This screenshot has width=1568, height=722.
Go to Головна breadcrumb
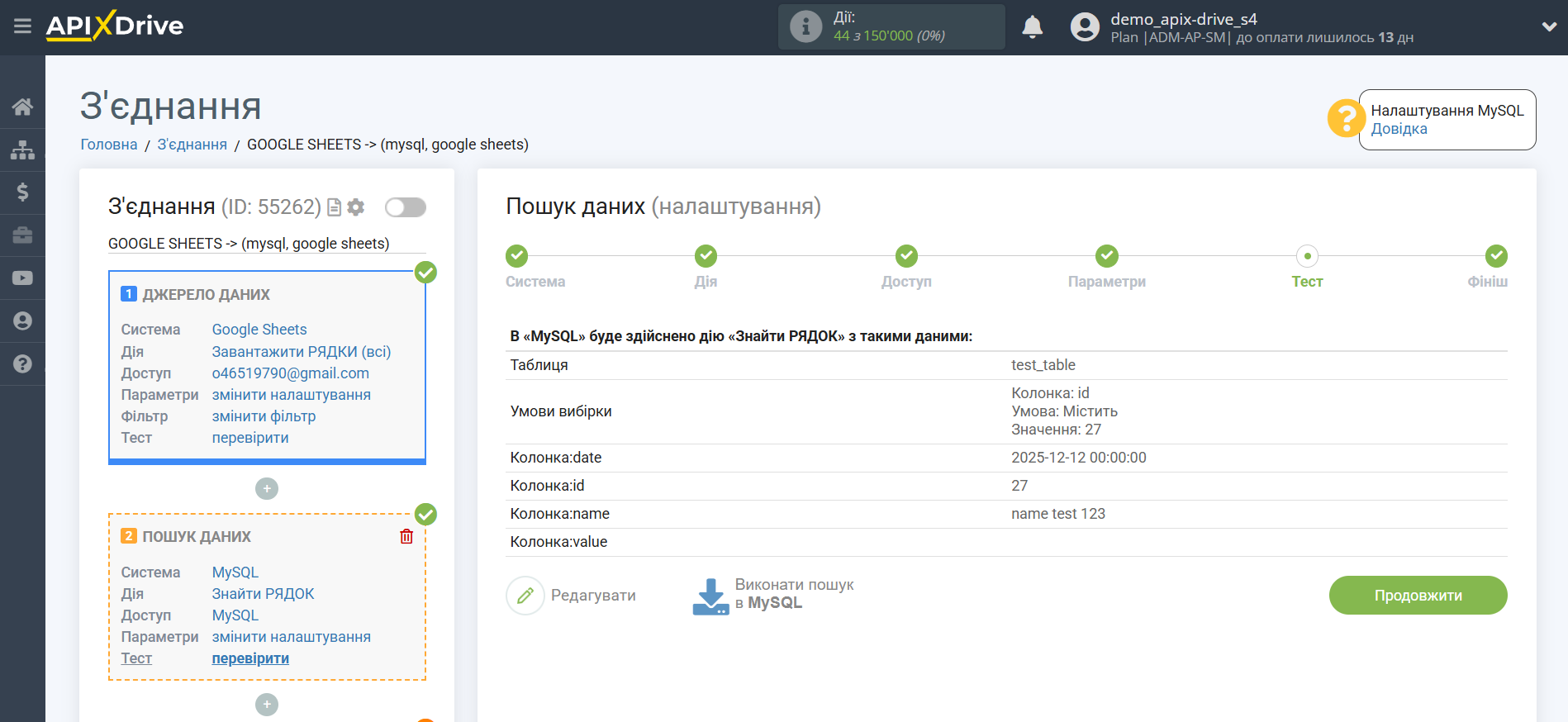[x=109, y=145]
